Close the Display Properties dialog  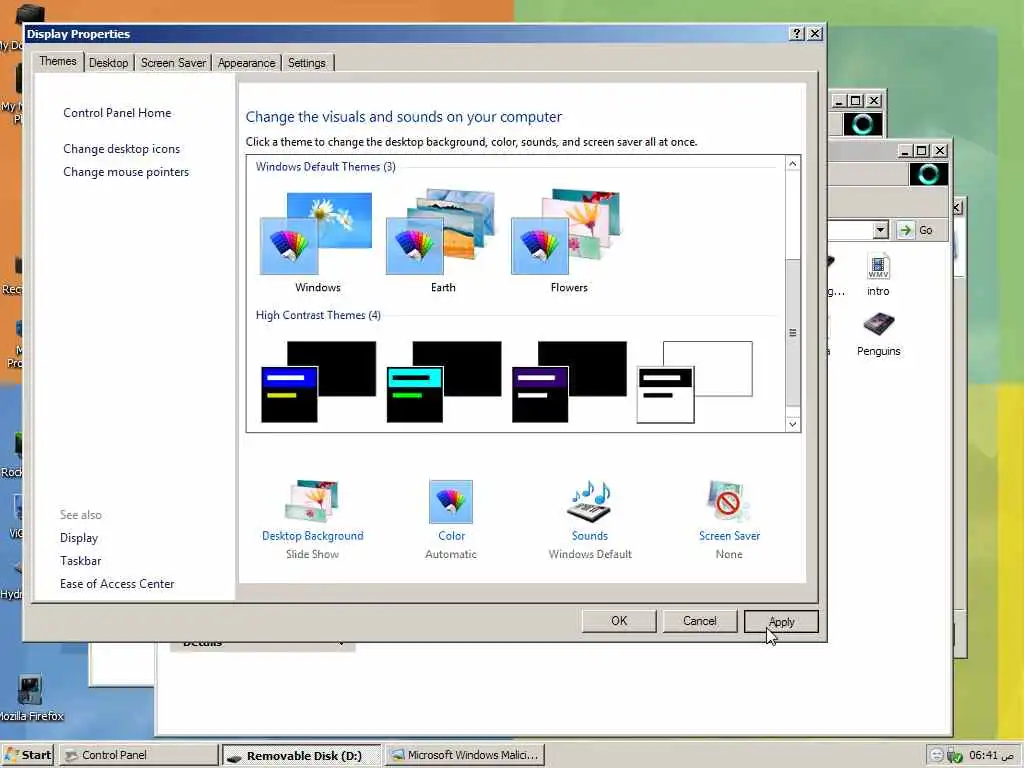click(814, 34)
